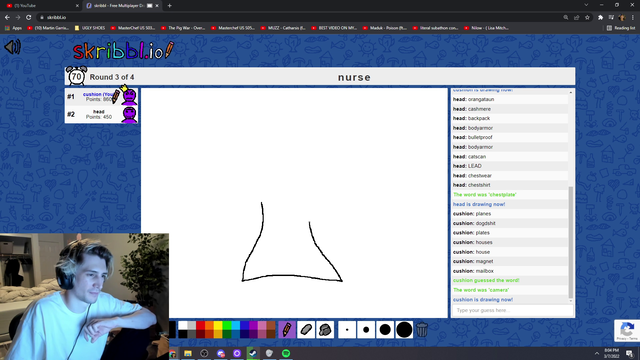Open the BEST VIDEO ON MY bookmark
The width and height of the screenshot is (640, 360).
pos(334,28)
